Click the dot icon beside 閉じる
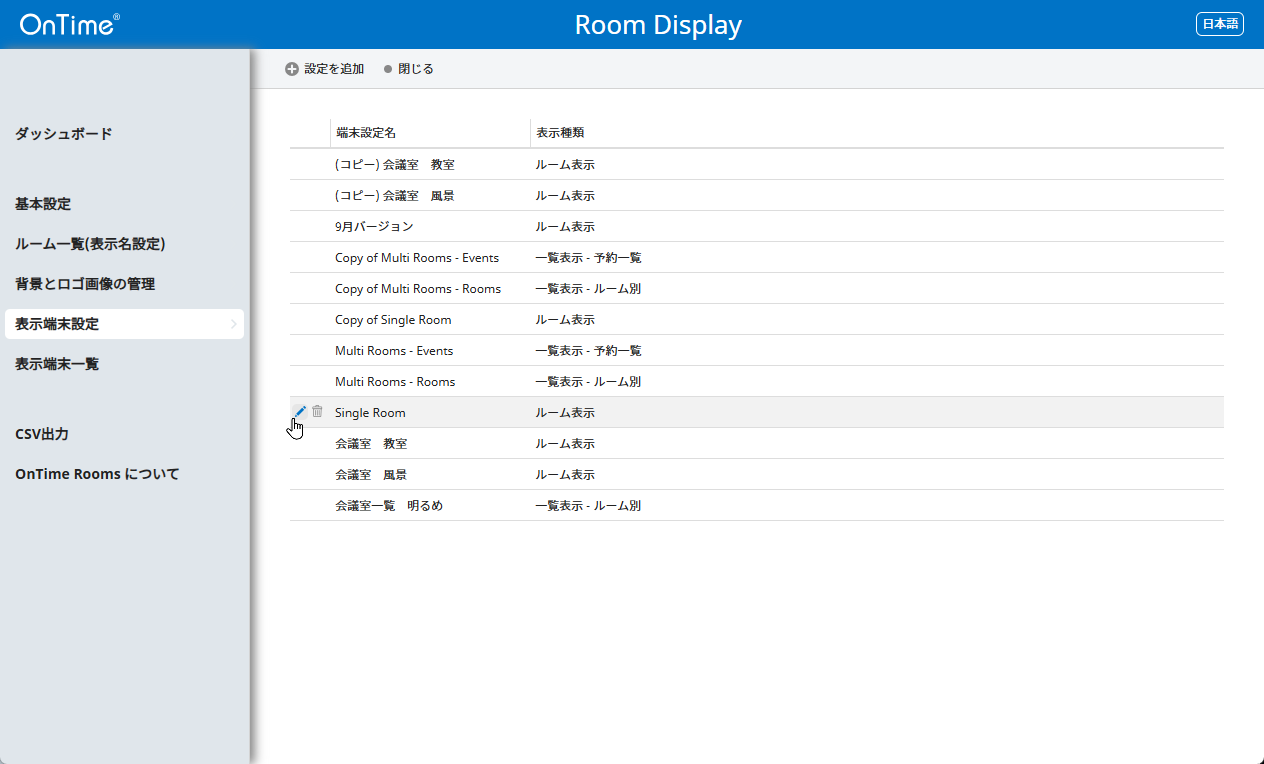 click(x=388, y=69)
